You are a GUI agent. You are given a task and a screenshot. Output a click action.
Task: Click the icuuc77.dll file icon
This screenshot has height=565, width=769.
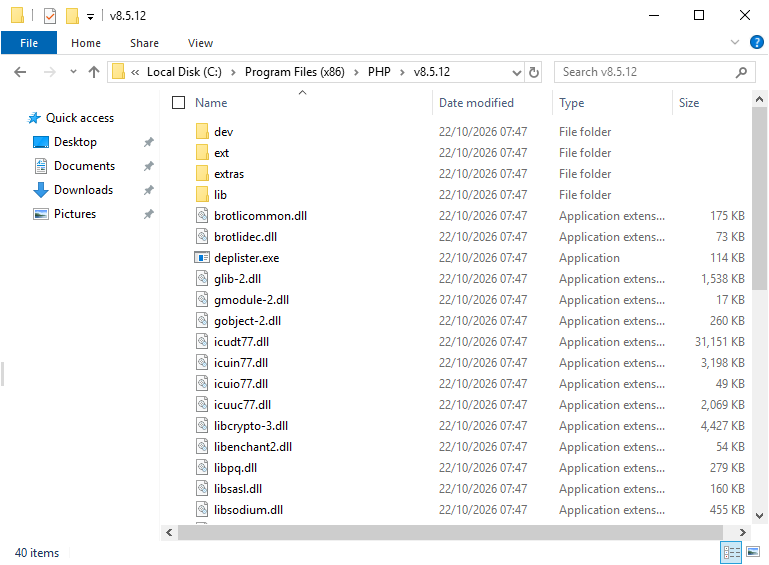point(202,405)
